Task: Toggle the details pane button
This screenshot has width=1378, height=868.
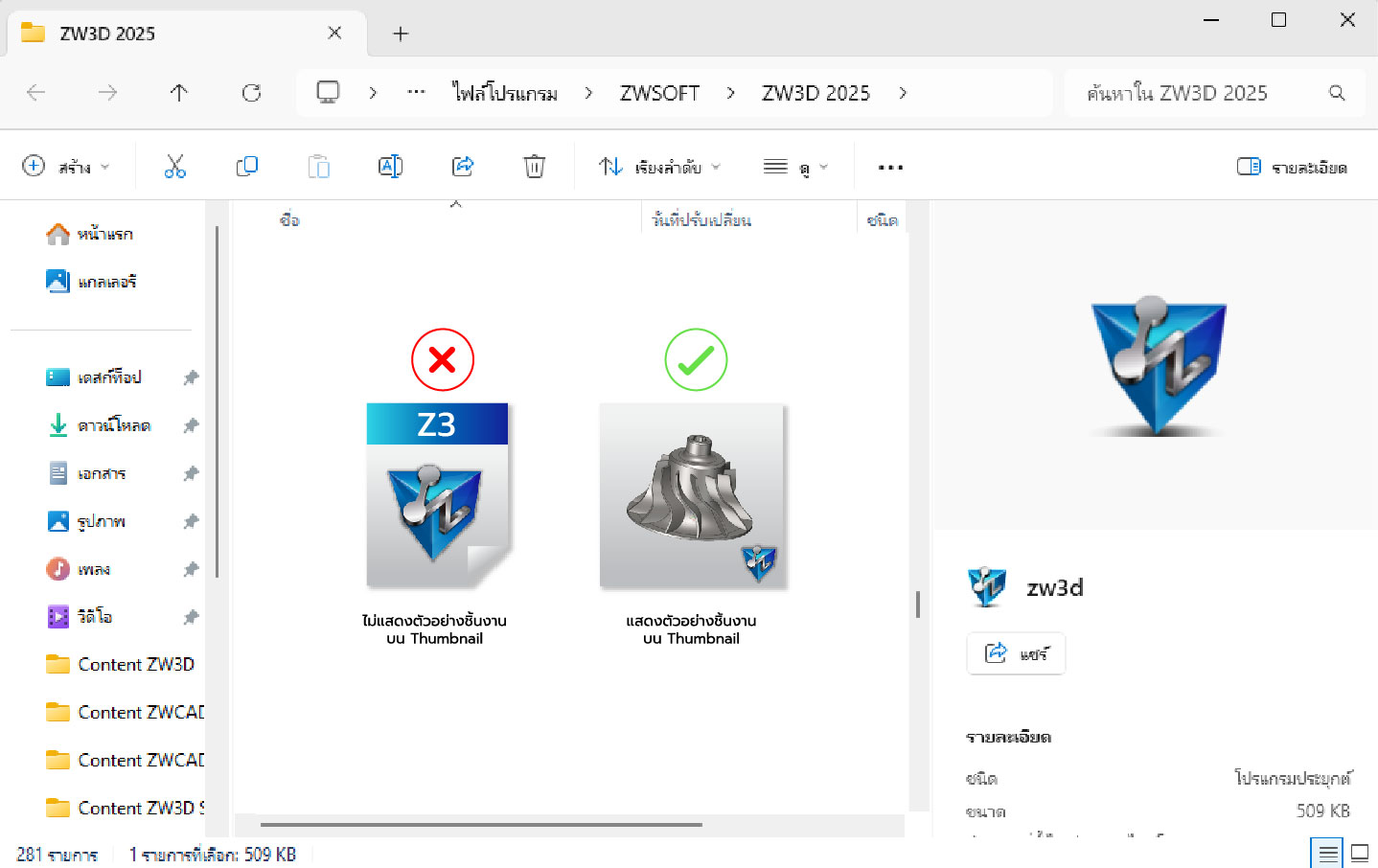Action: coord(1292,167)
